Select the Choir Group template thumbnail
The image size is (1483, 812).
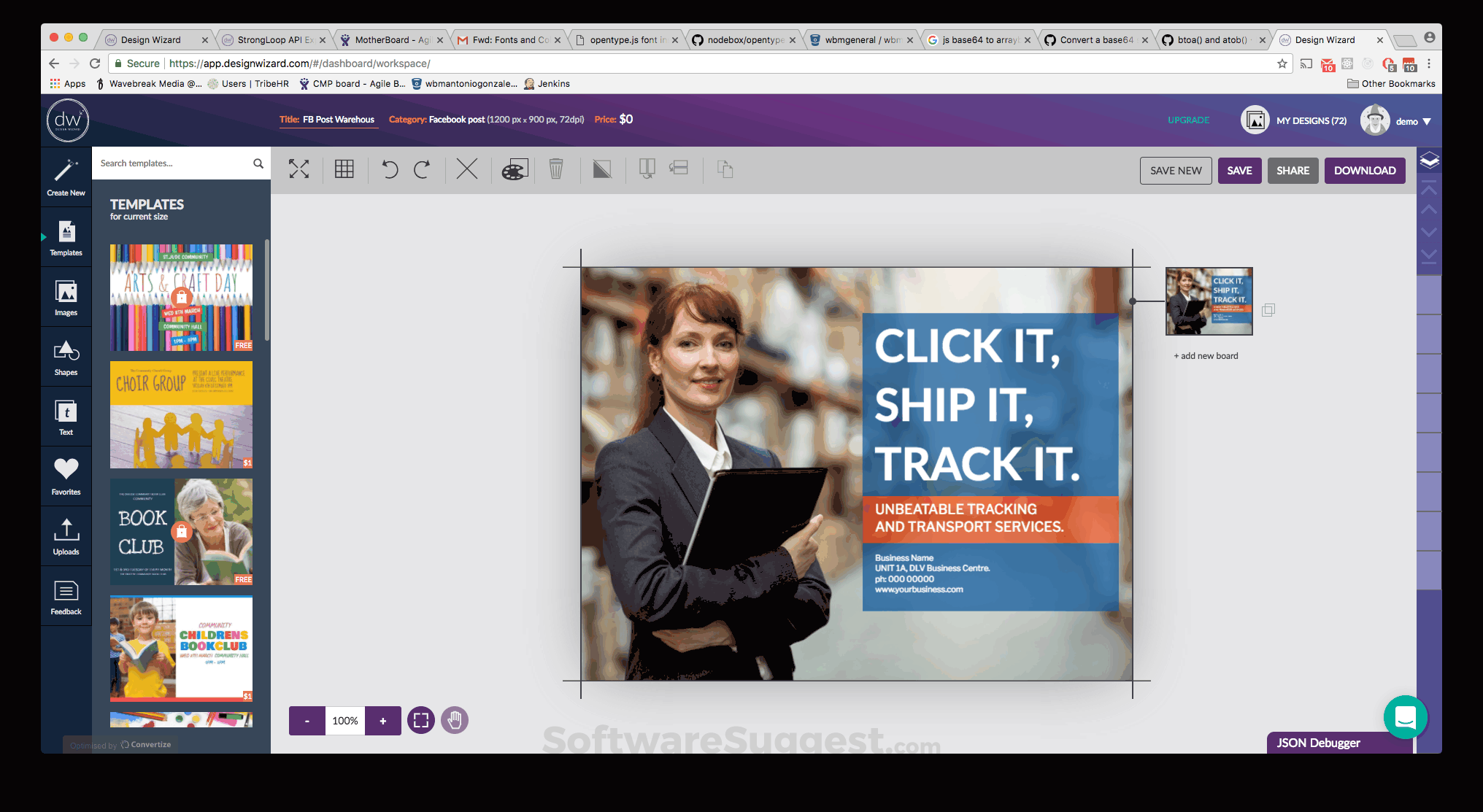180,415
